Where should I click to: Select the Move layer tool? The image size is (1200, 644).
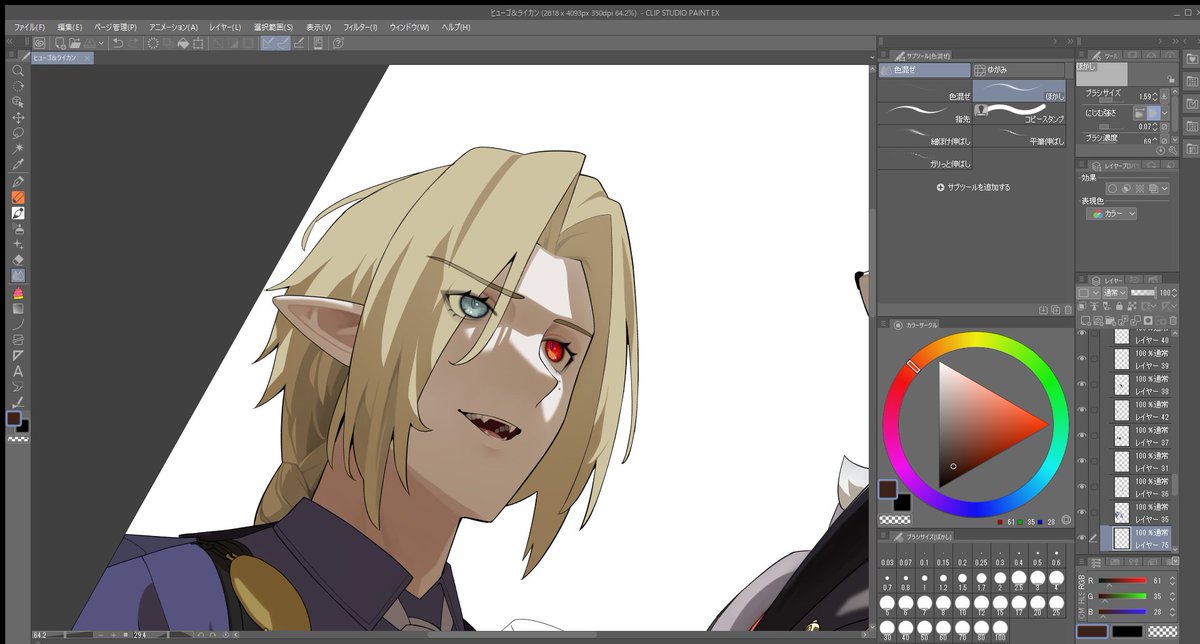[x=18, y=117]
